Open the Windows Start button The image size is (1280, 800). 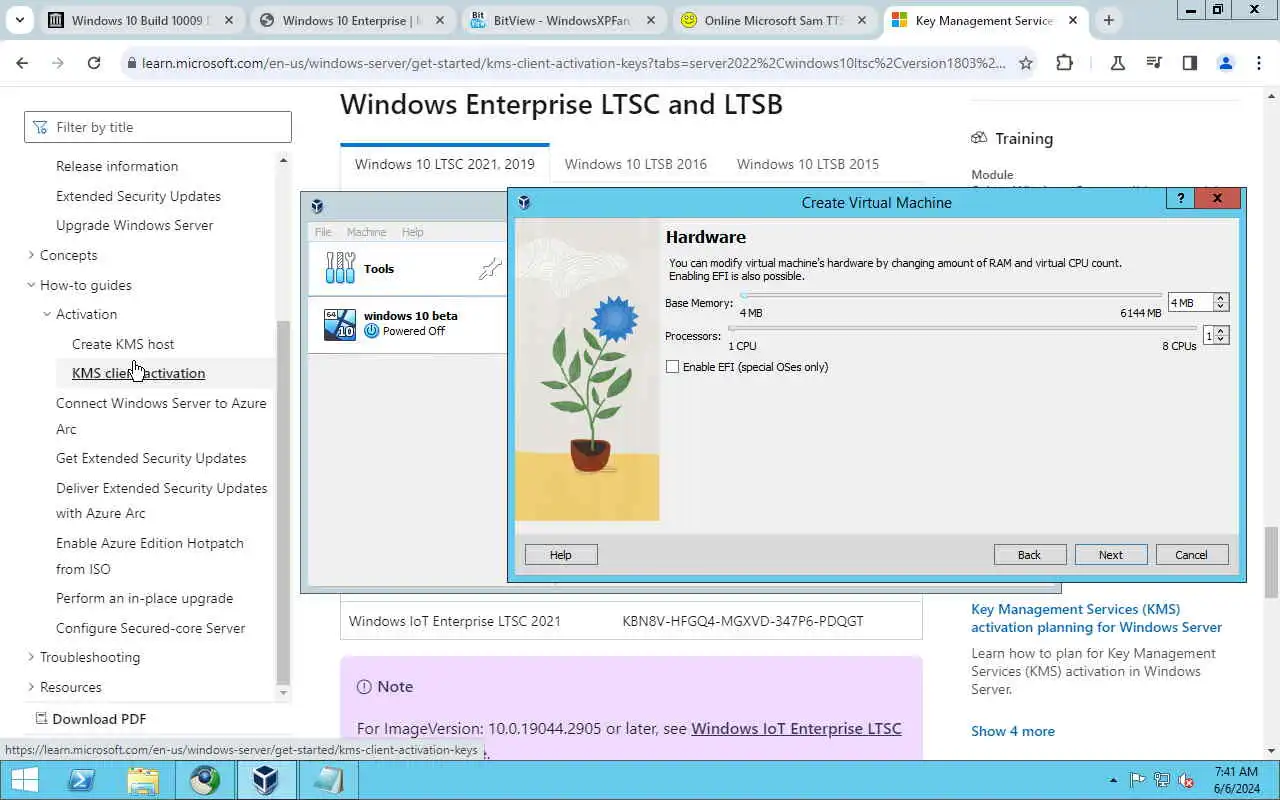24,781
